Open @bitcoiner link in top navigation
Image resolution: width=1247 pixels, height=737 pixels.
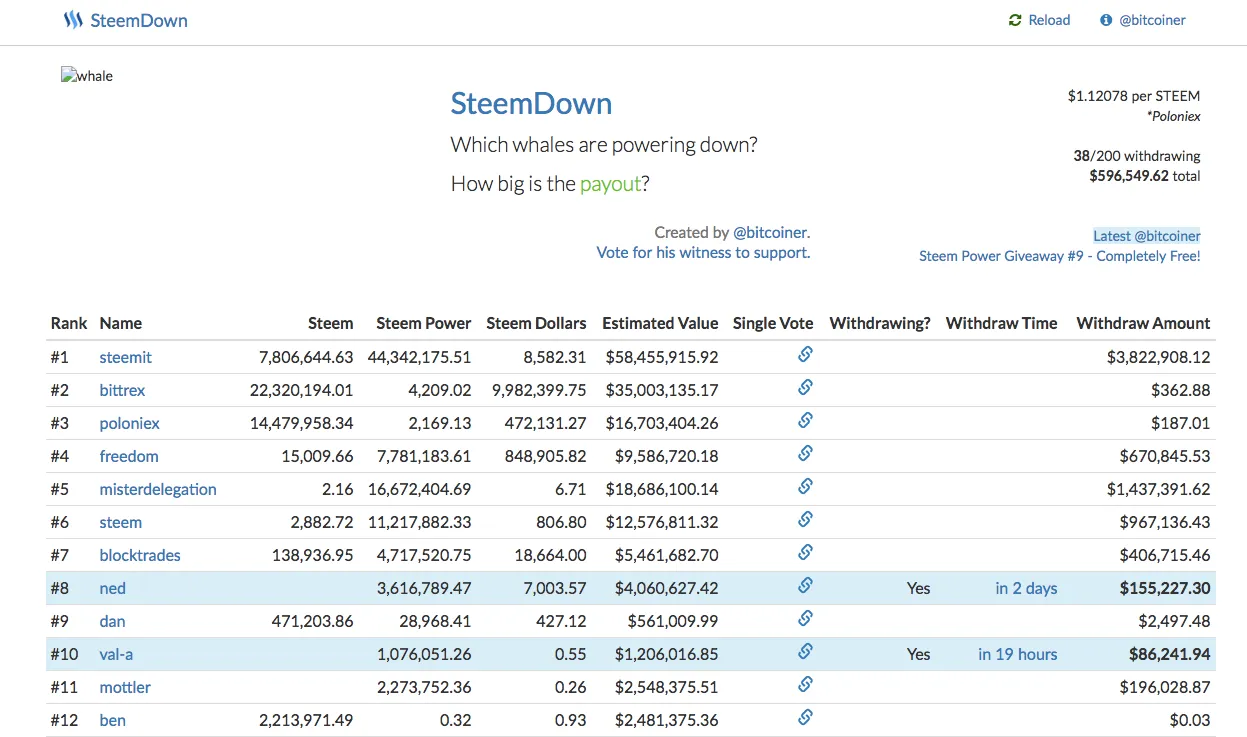[x=1152, y=20]
